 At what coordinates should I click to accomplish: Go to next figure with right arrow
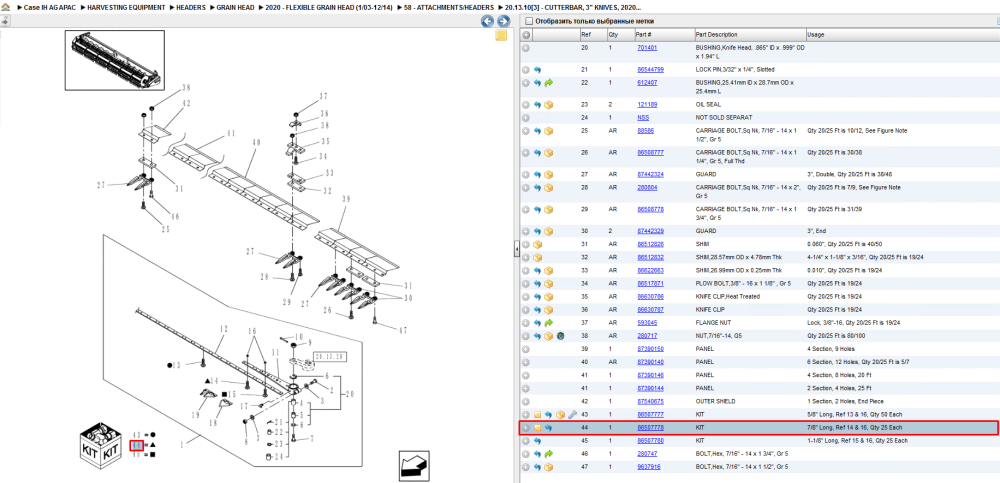[x=503, y=21]
